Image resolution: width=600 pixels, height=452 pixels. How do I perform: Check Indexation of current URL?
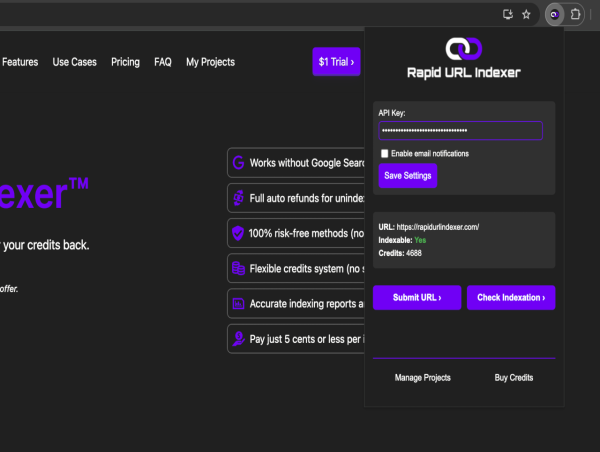click(x=511, y=297)
